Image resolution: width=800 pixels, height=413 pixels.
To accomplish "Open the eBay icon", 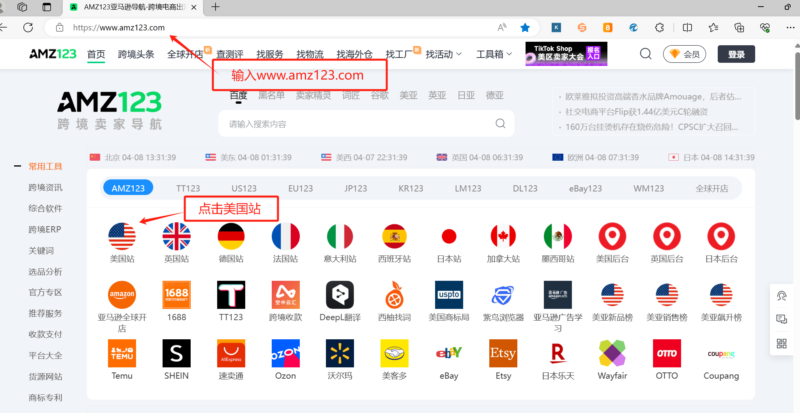I will coord(449,353).
